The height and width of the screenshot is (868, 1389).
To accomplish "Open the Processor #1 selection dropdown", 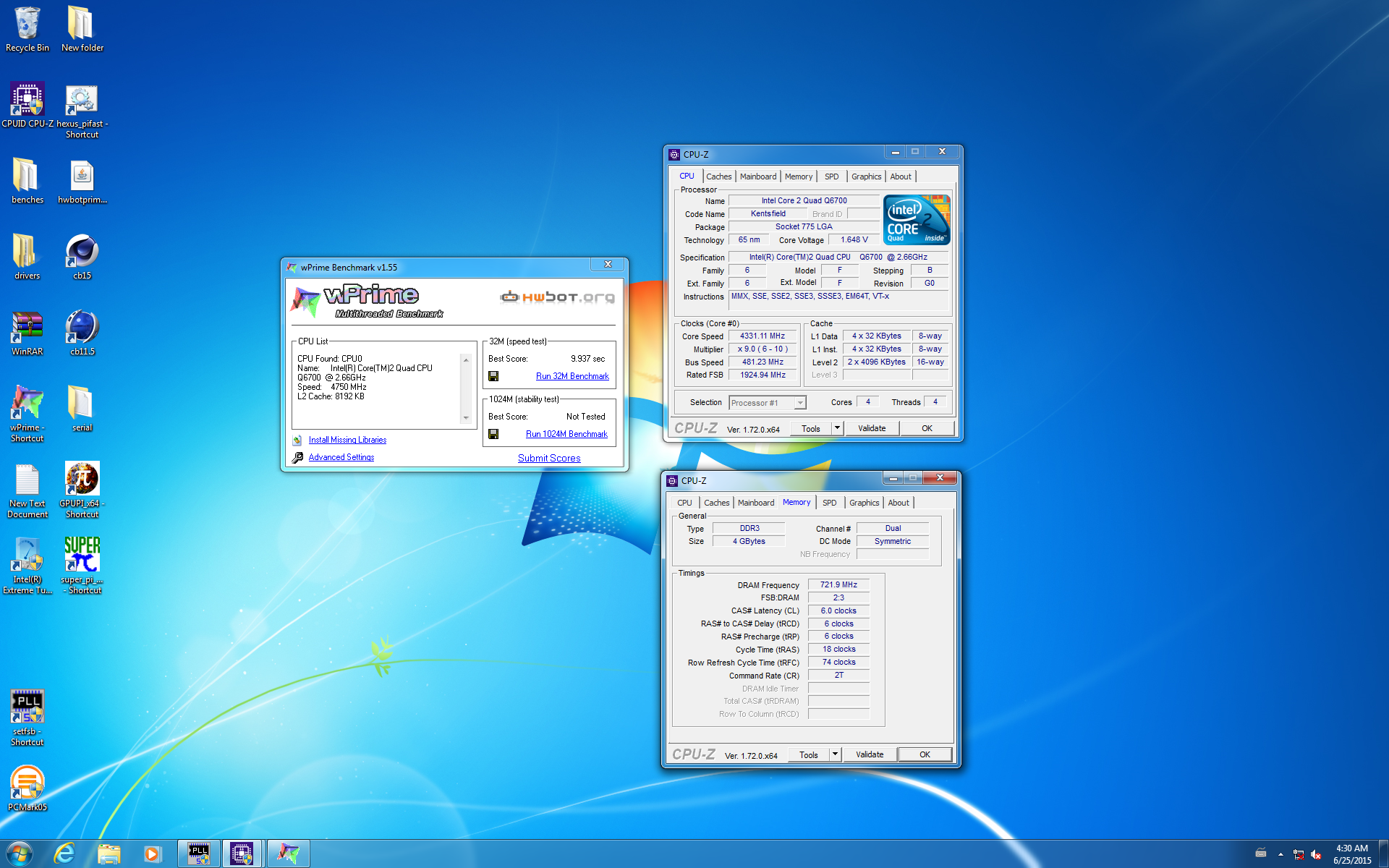I will (x=768, y=403).
